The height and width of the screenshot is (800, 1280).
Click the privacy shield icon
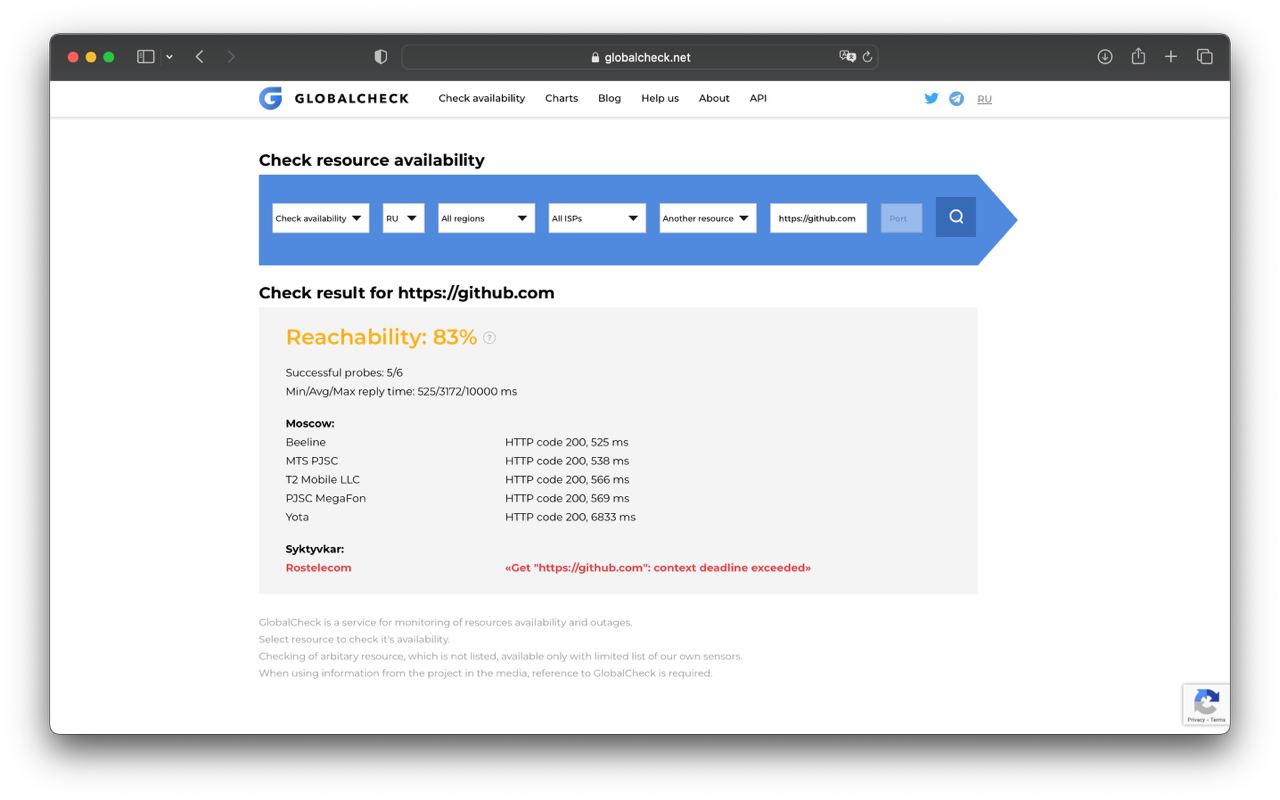click(380, 57)
